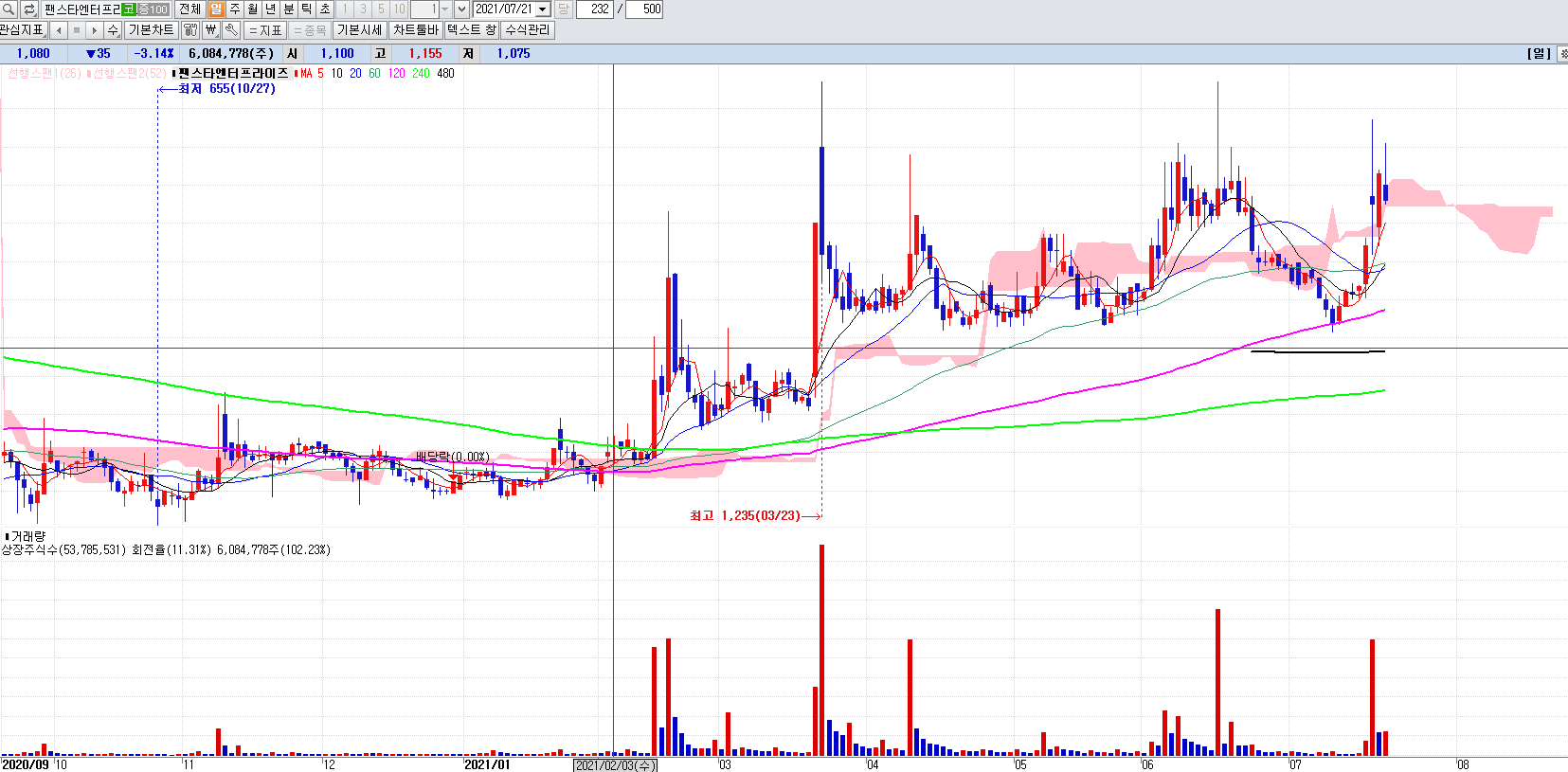Click the previous arrow playback button

point(59,30)
